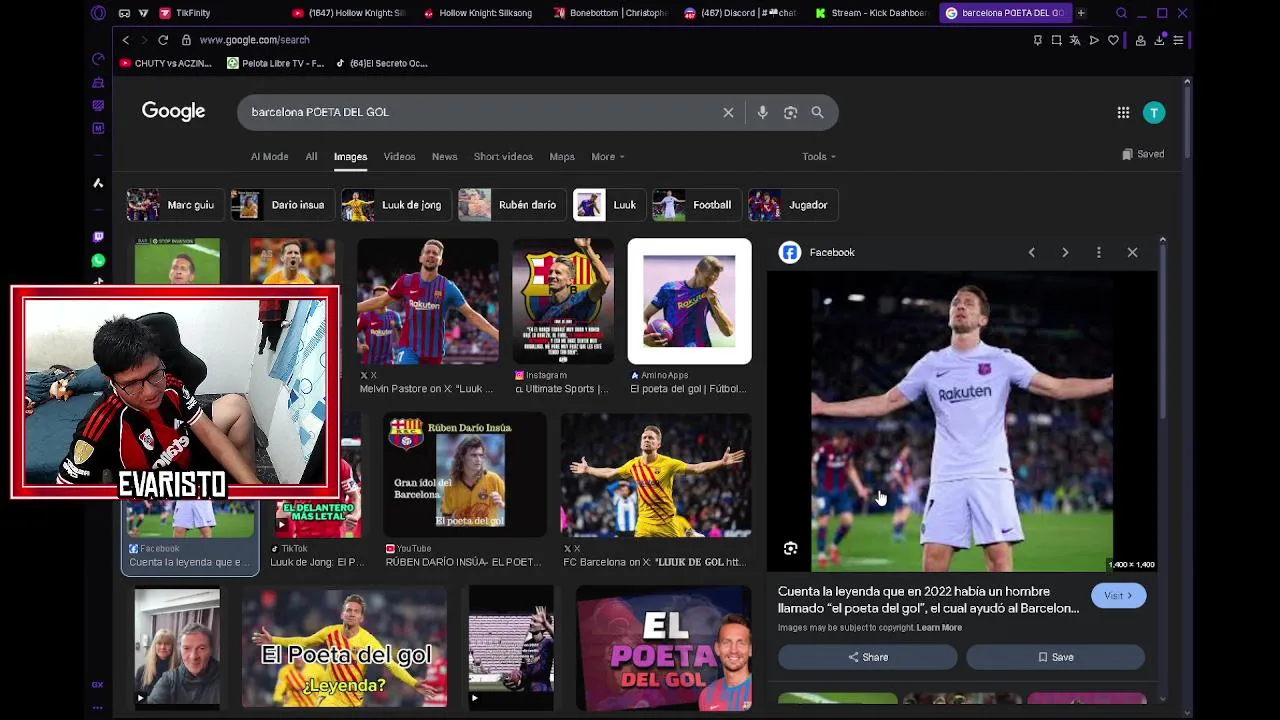Switch to Hollow Knight: Silksong tab
The image size is (1280, 720).
(478, 13)
